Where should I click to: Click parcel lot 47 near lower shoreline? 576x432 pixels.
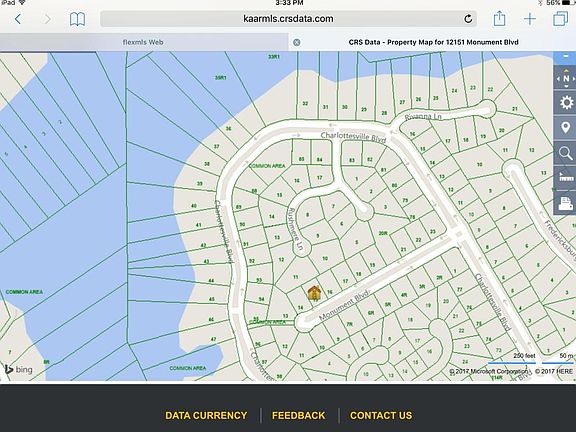tap(213, 339)
